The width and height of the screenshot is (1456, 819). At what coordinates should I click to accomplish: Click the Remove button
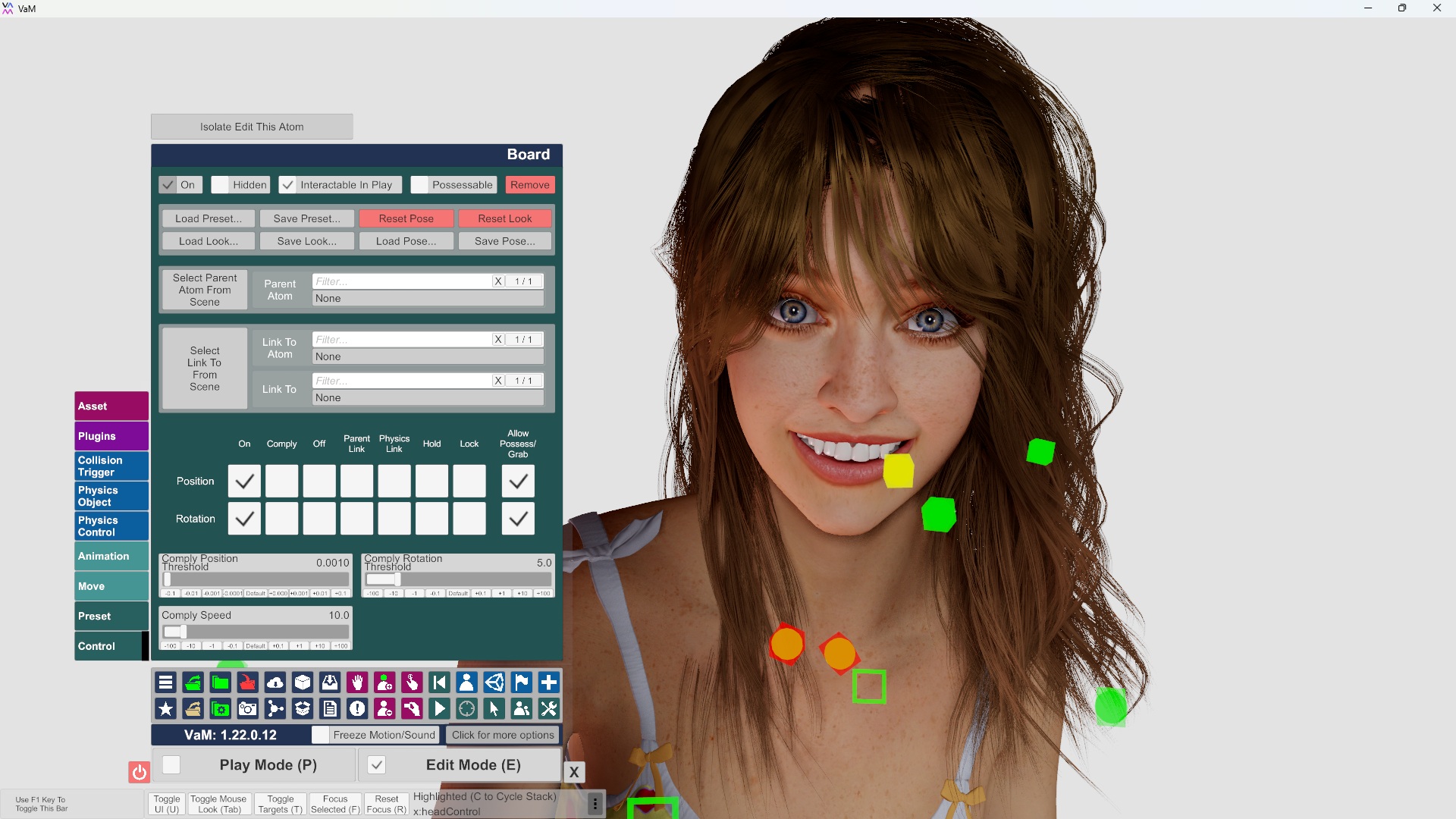530,185
